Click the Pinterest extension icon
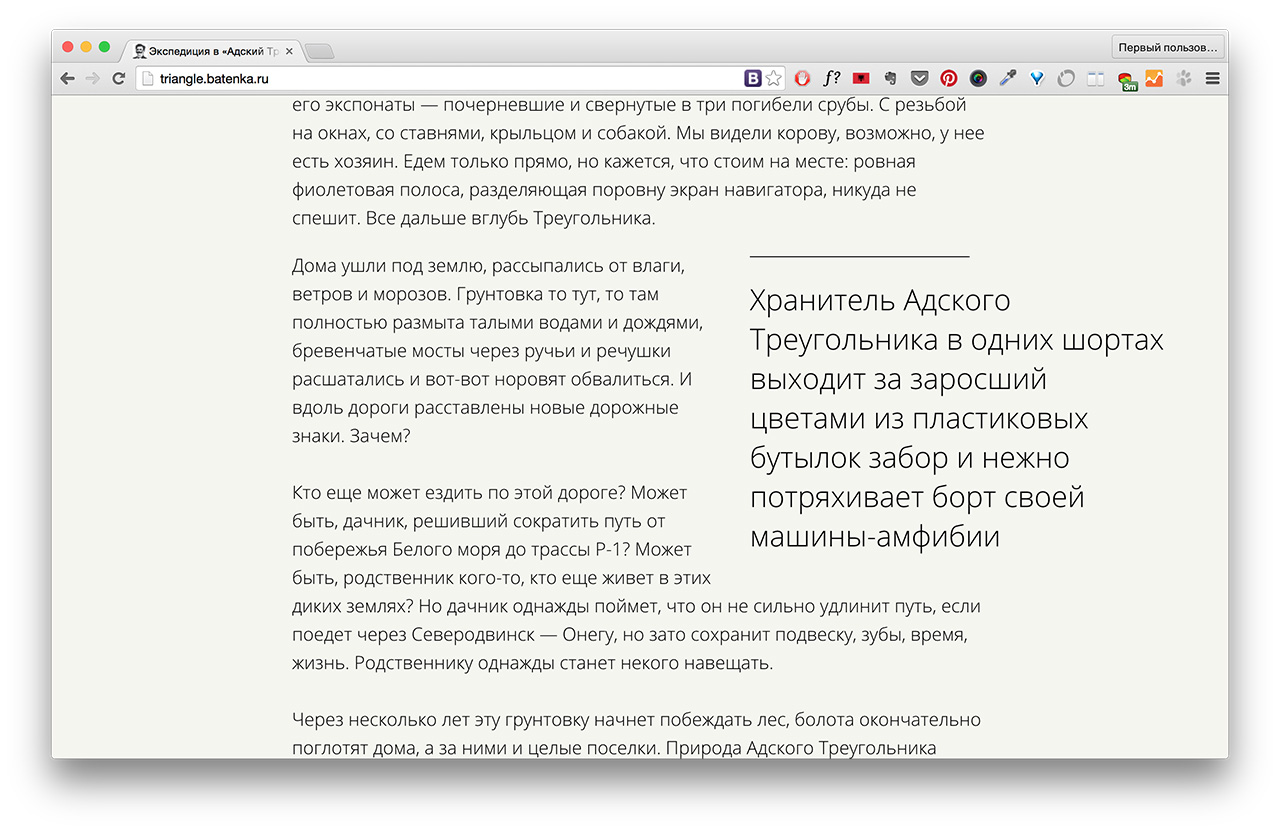 pyautogui.click(x=948, y=78)
